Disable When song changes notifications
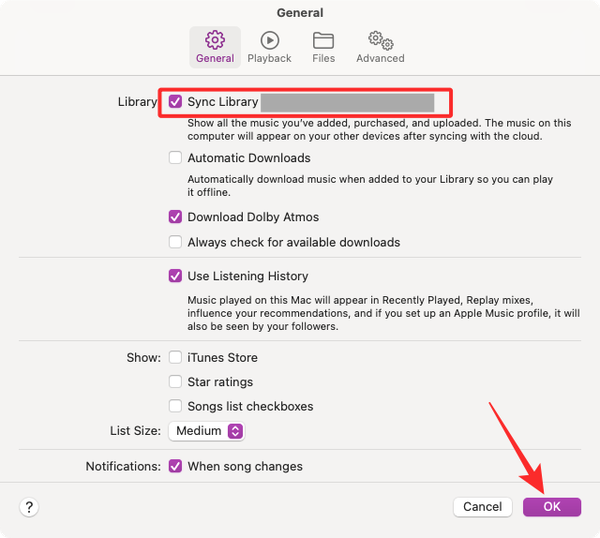This screenshot has width=600, height=538. [x=176, y=466]
